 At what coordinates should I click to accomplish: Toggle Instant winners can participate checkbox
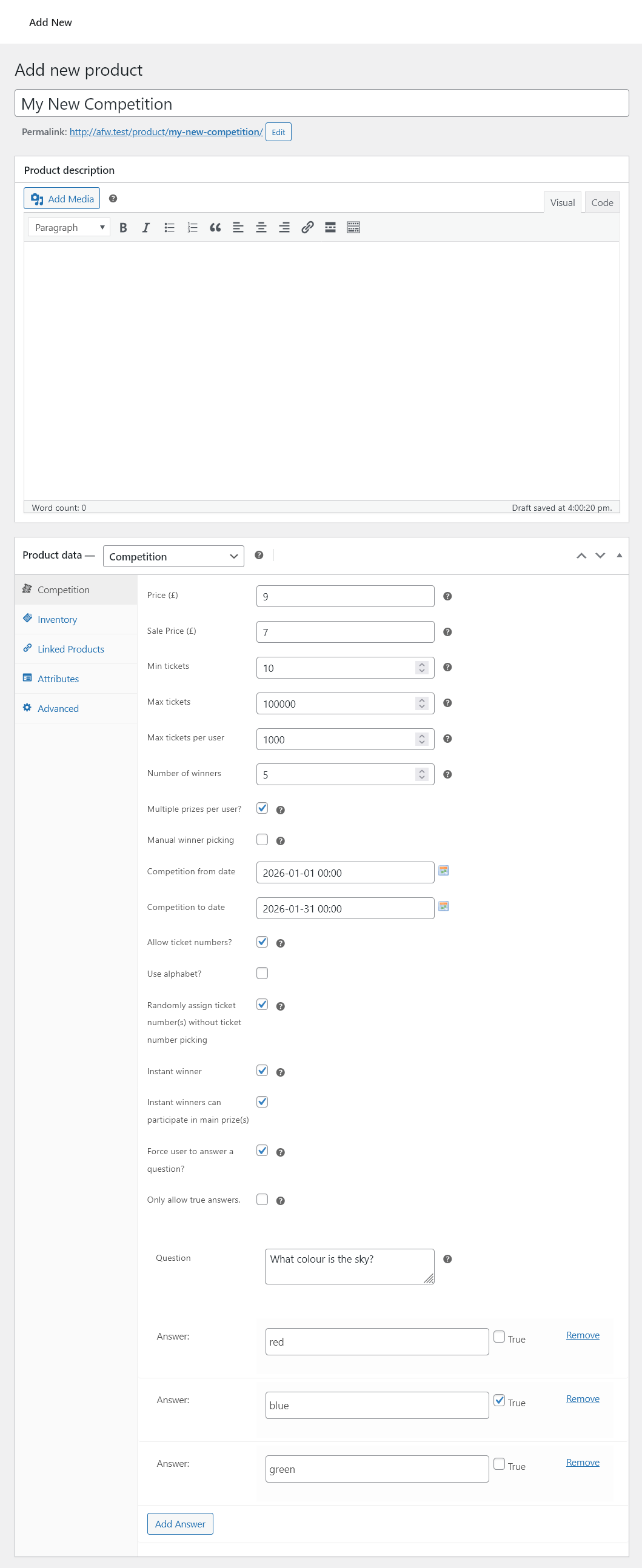click(x=262, y=1101)
